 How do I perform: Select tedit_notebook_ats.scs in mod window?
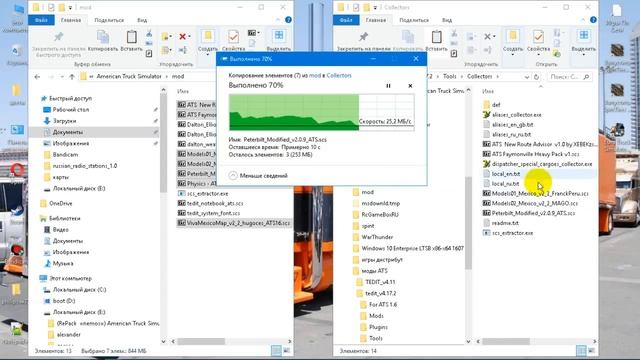point(215,203)
